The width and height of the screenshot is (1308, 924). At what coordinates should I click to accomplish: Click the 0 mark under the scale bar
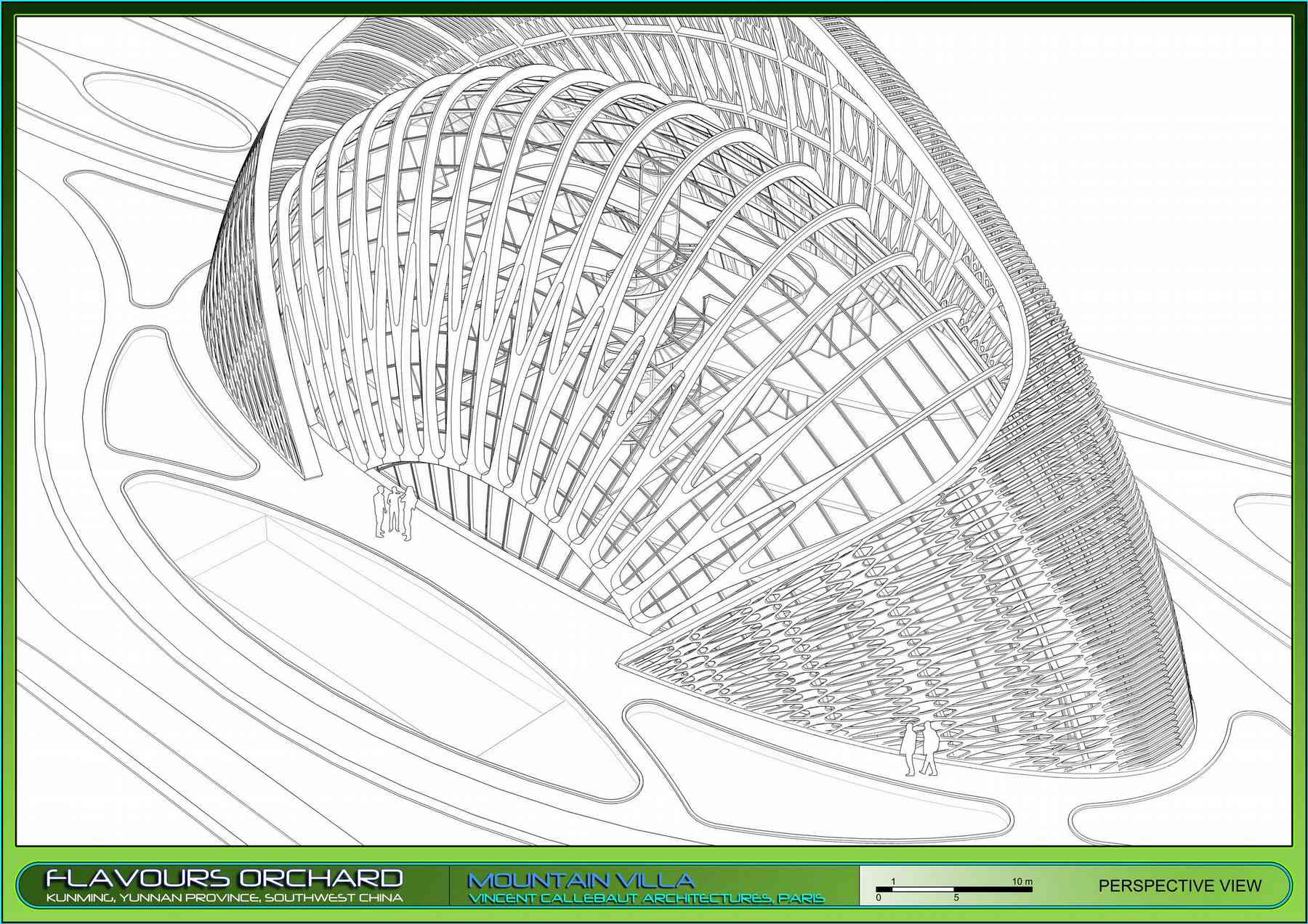879,898
